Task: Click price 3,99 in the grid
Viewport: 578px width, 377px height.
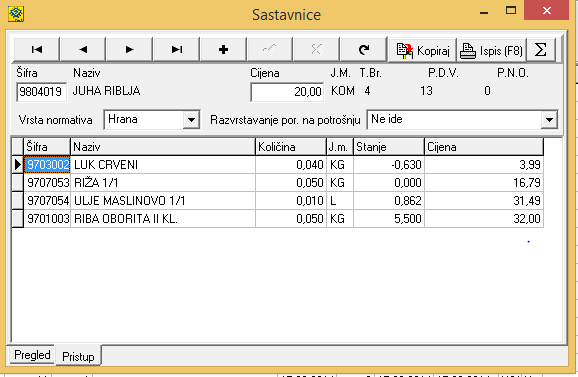Action: click(484, 164)
